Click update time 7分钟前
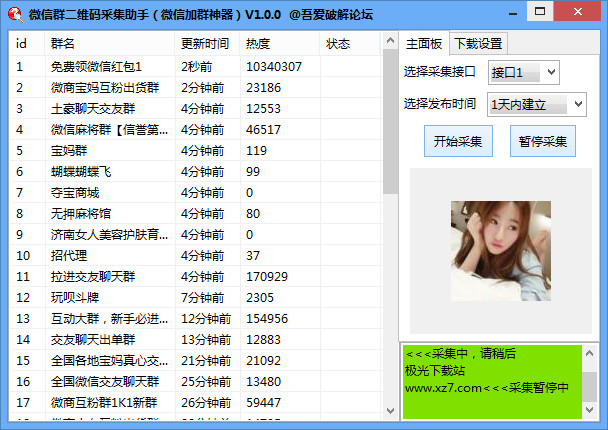 click(x=202, y=297)
